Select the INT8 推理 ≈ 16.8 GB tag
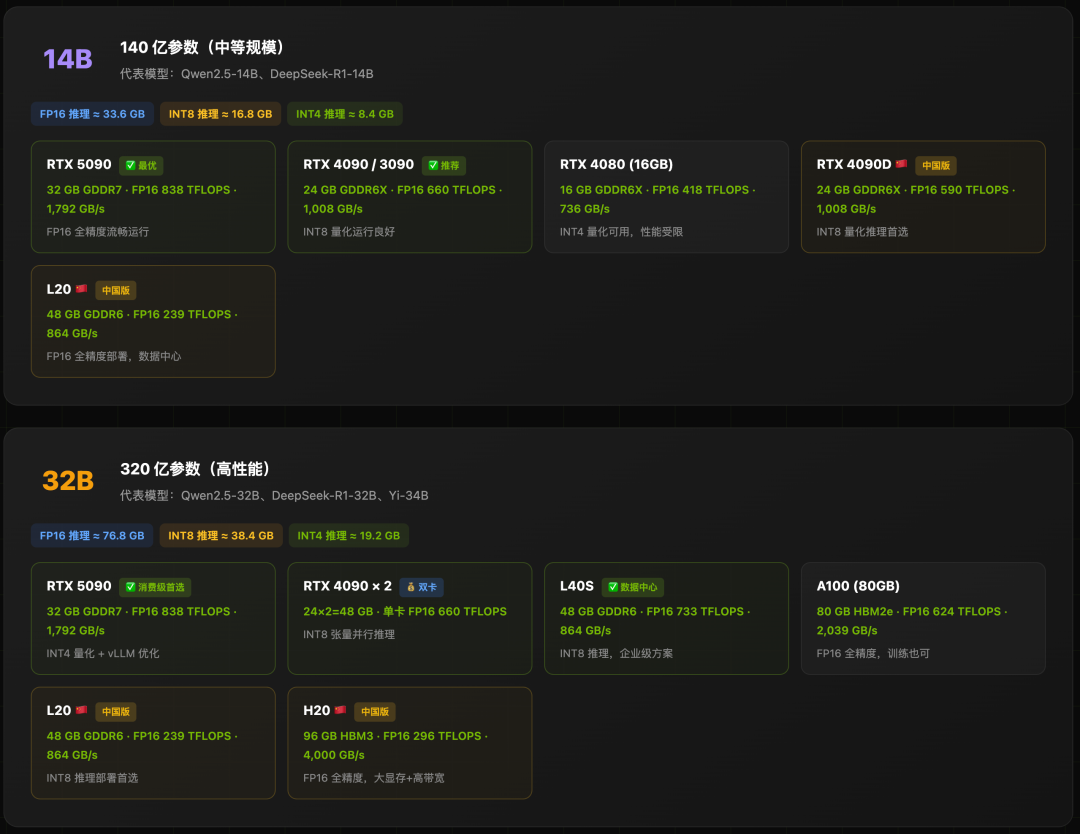 pyautogui.click(x=220, y=114)
